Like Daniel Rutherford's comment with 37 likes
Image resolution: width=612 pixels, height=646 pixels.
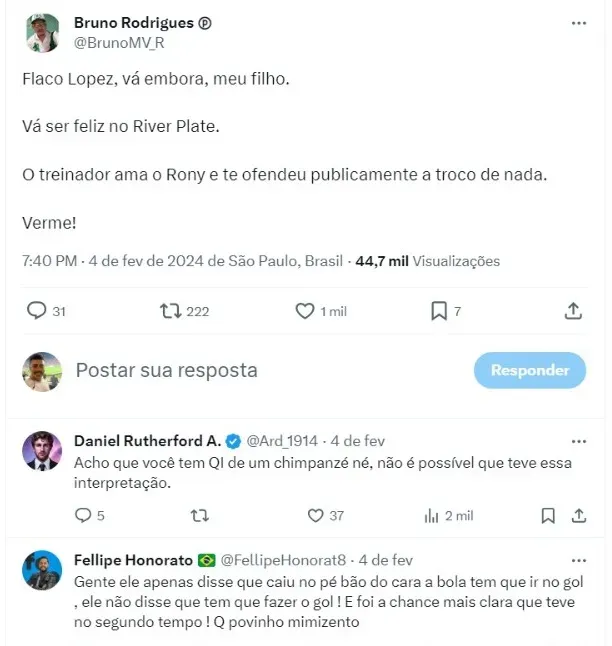(x=316, y=516)
